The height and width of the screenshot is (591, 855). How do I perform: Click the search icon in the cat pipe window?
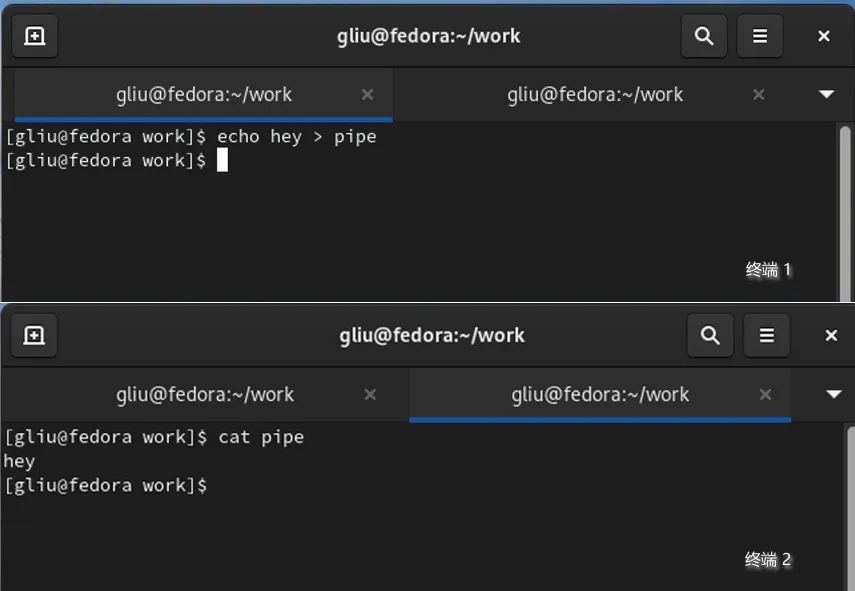pyautogui.click(x=710, y=336)
